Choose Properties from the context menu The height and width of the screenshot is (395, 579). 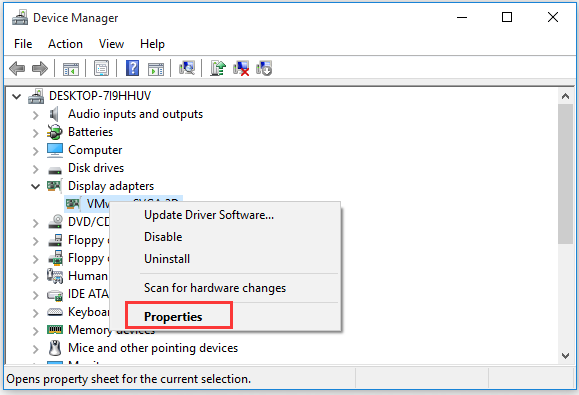pyautogui.click(x=226, y=317)
